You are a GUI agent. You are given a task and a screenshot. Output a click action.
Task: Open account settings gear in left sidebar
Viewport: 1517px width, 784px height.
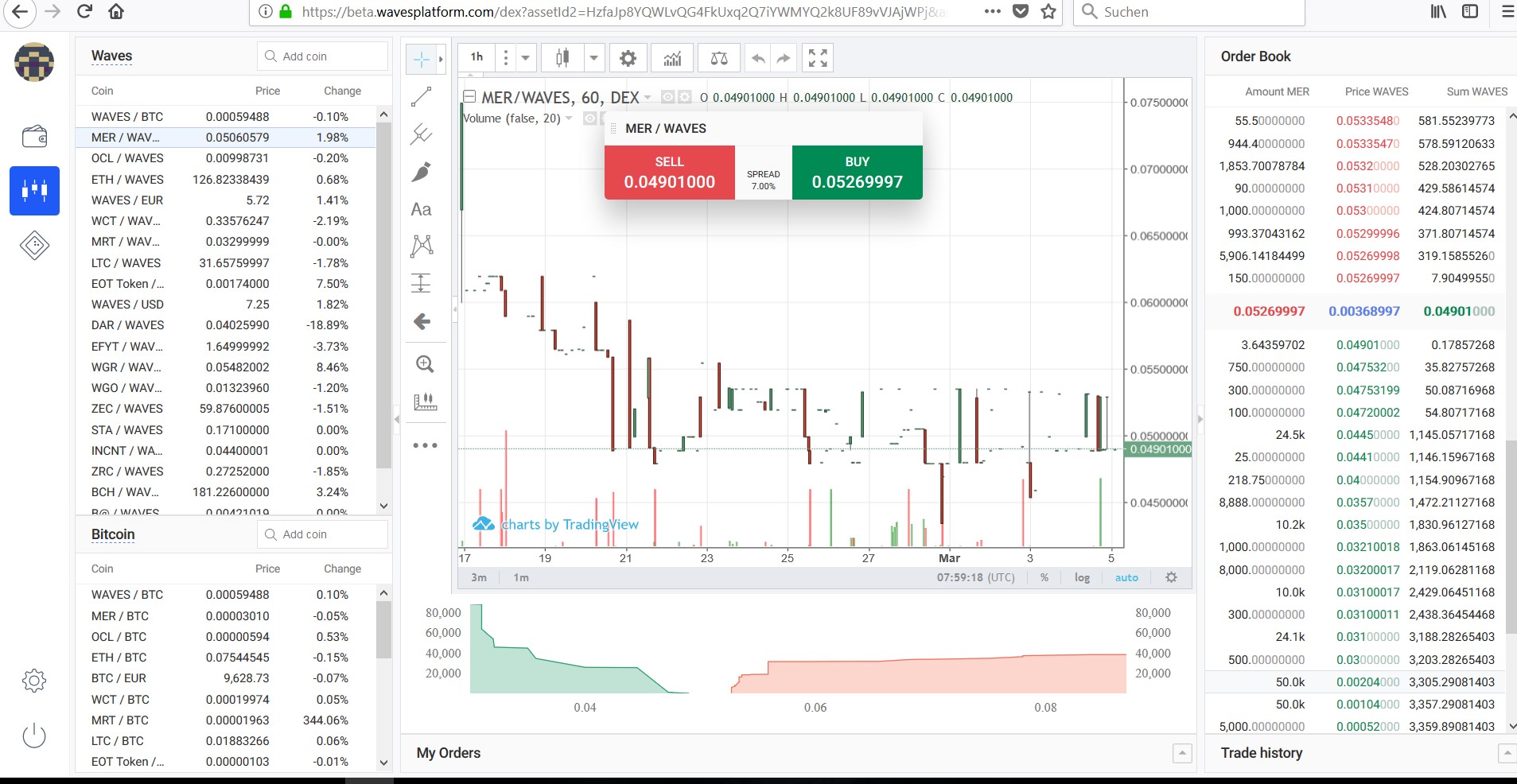(34, 681)
